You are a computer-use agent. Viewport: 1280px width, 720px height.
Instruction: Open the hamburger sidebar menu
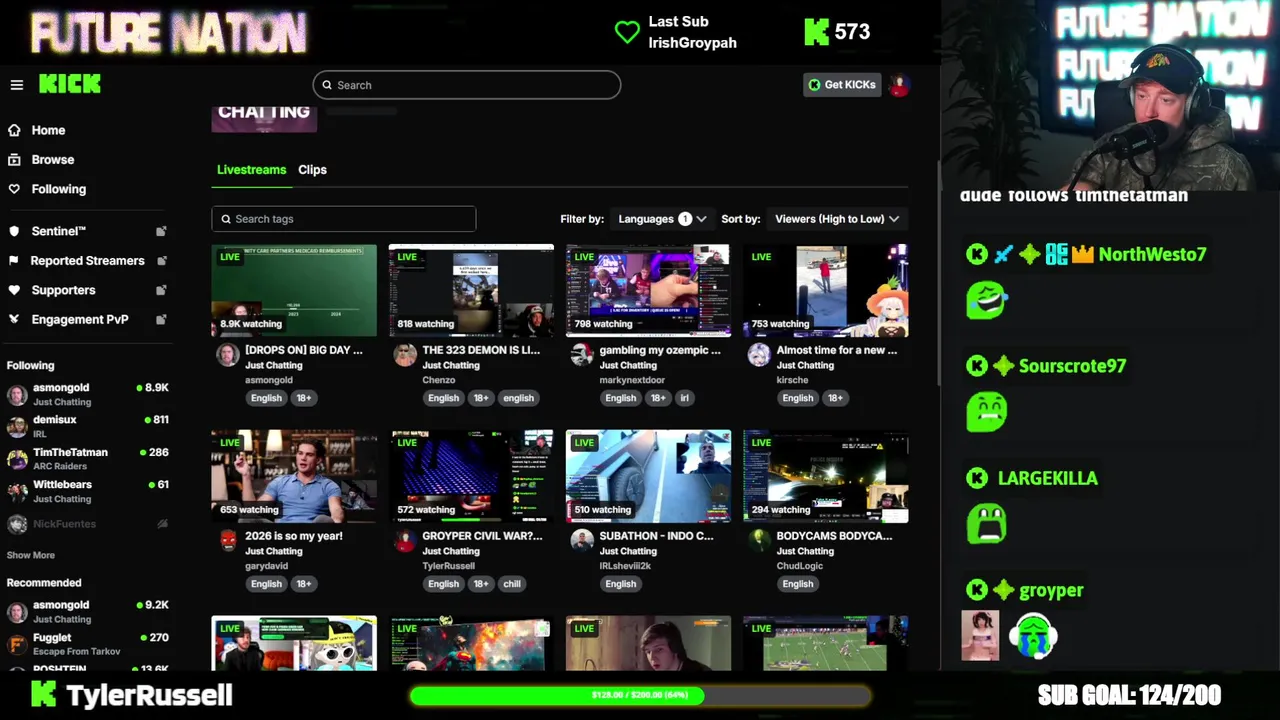[x=17, y=85]
